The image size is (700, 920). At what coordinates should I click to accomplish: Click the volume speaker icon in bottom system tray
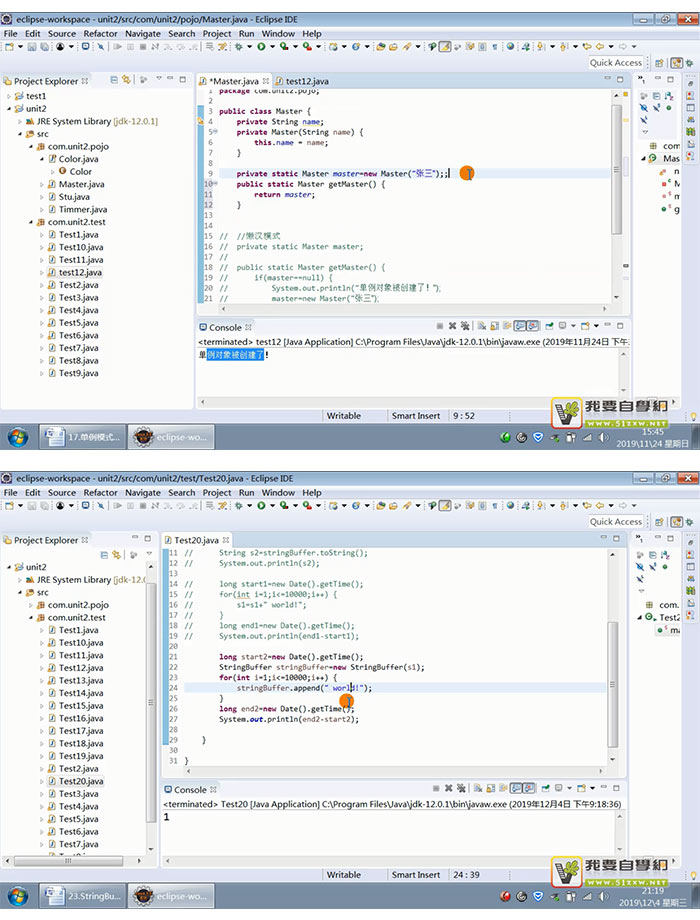pos(603,896)
